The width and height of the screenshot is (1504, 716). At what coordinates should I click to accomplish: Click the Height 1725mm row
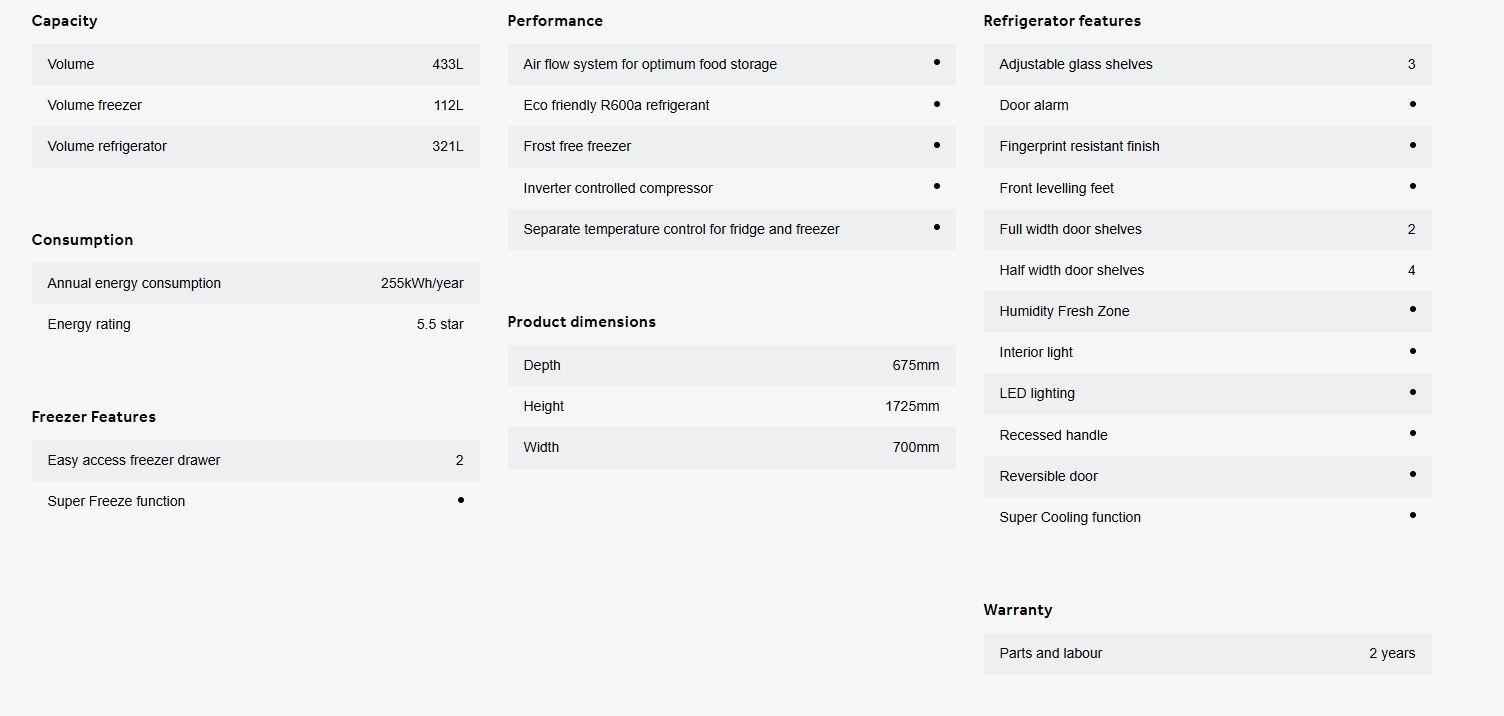(x=732, y=406)
